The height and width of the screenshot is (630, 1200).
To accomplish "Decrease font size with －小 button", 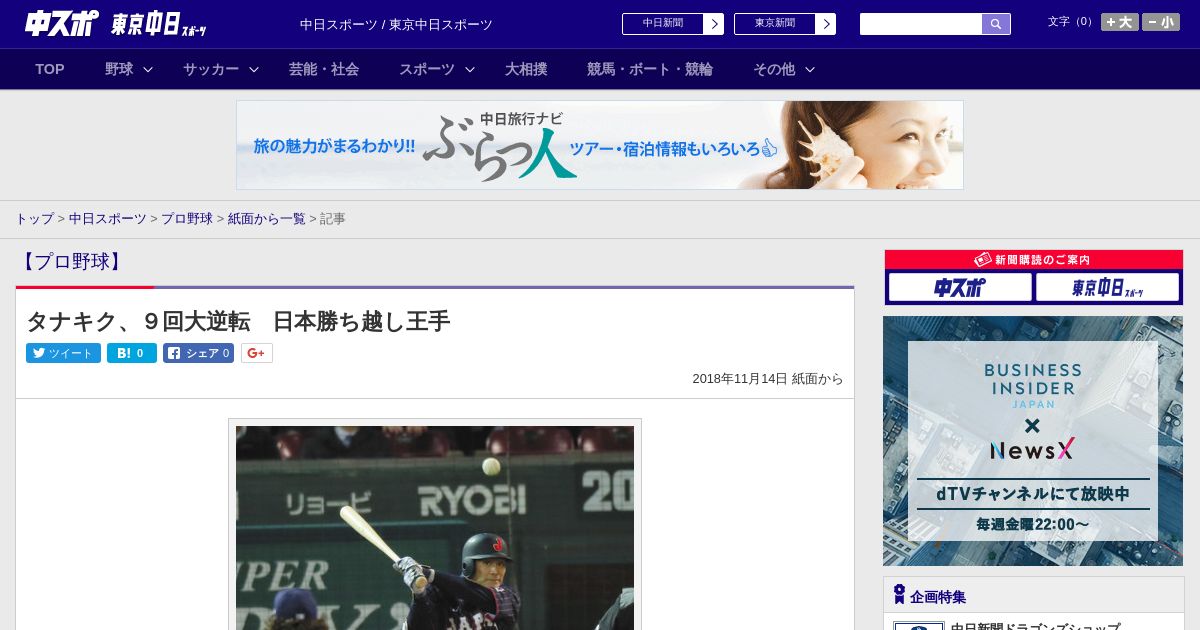I will pyautogui.click(x=1161, y=22).
